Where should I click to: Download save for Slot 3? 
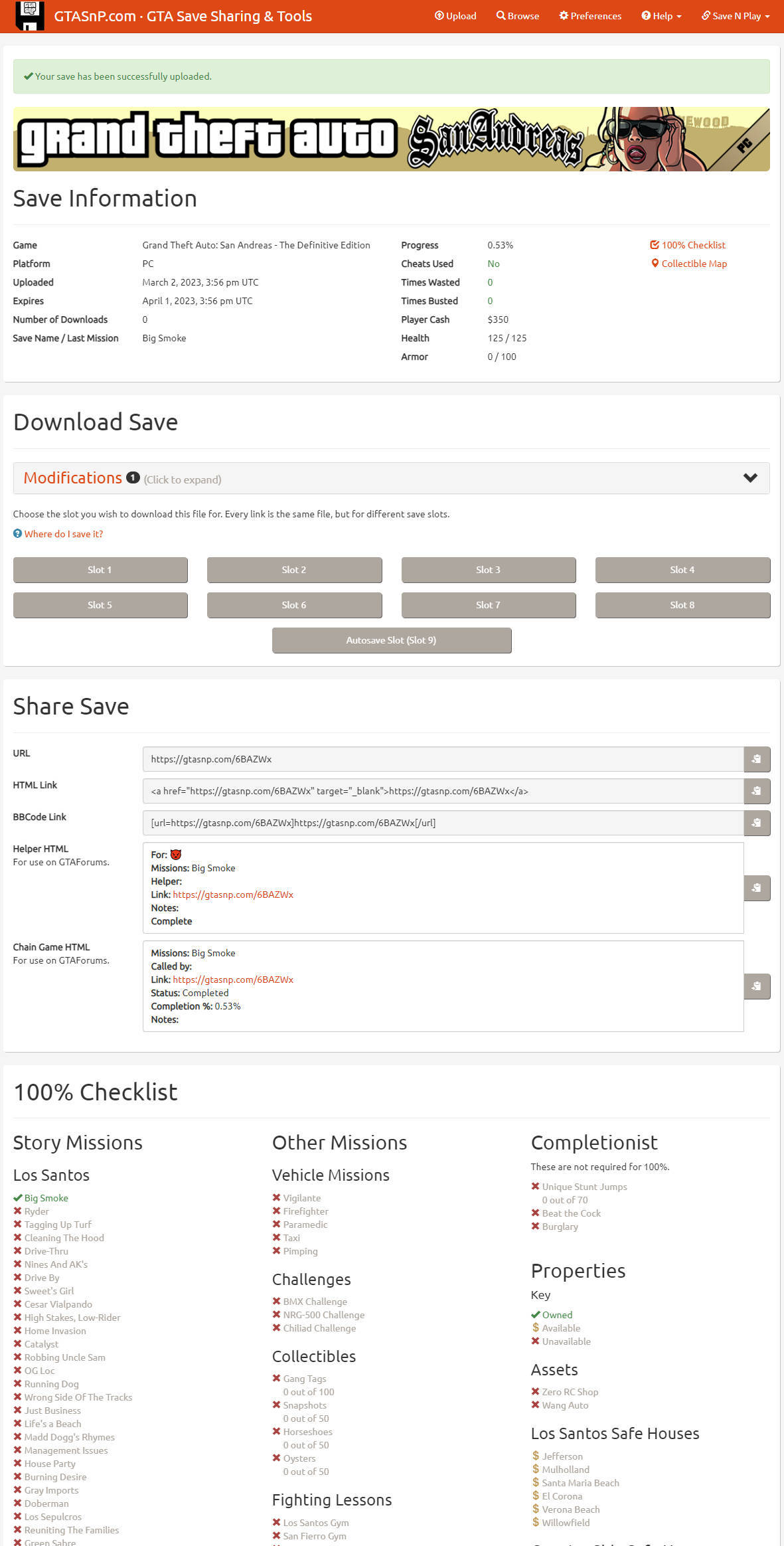(489, 570)
